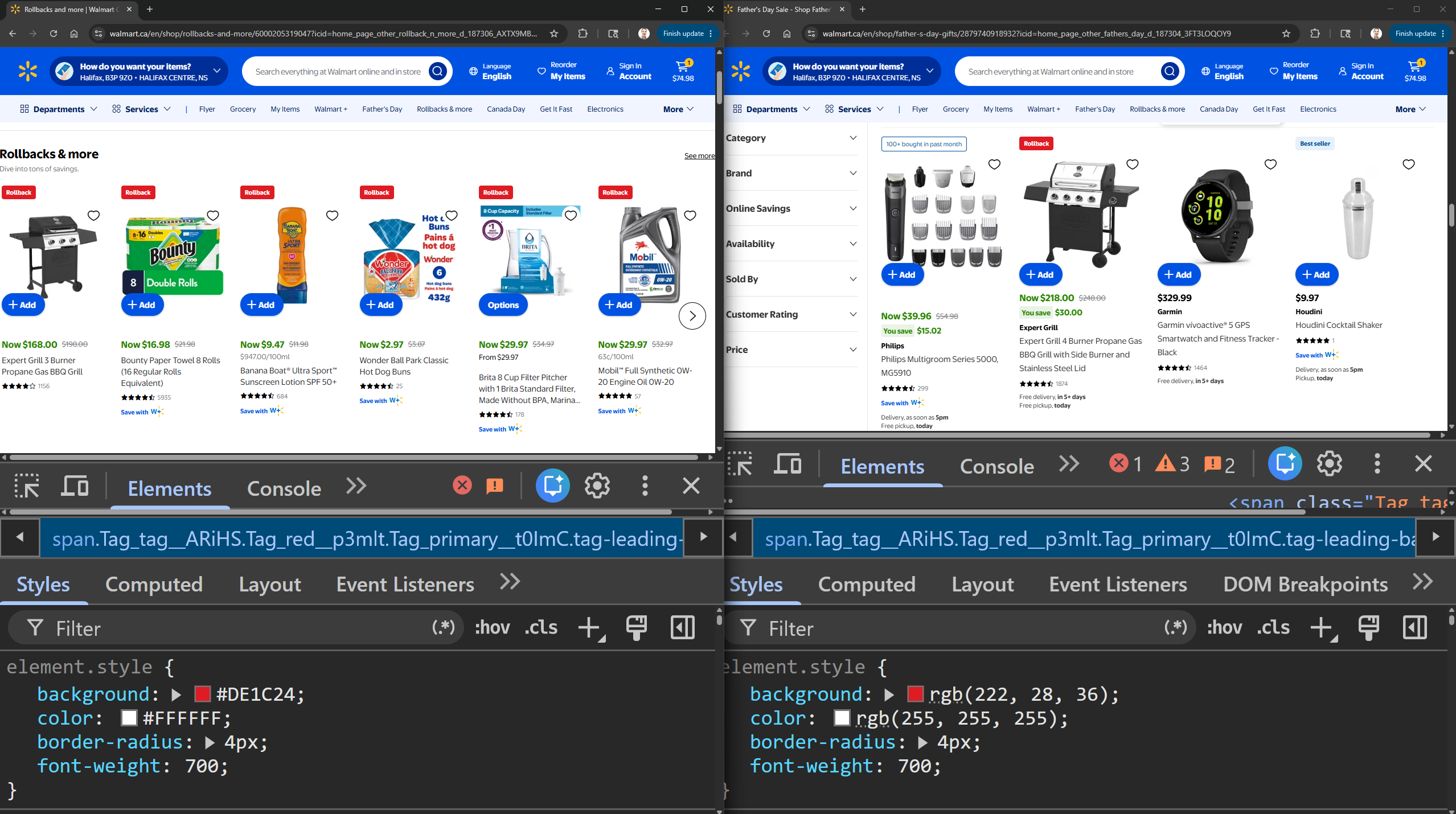Open settings gear in right DevTools
This screenshot has width=1456, height=814.
[x=1329, y=463]
